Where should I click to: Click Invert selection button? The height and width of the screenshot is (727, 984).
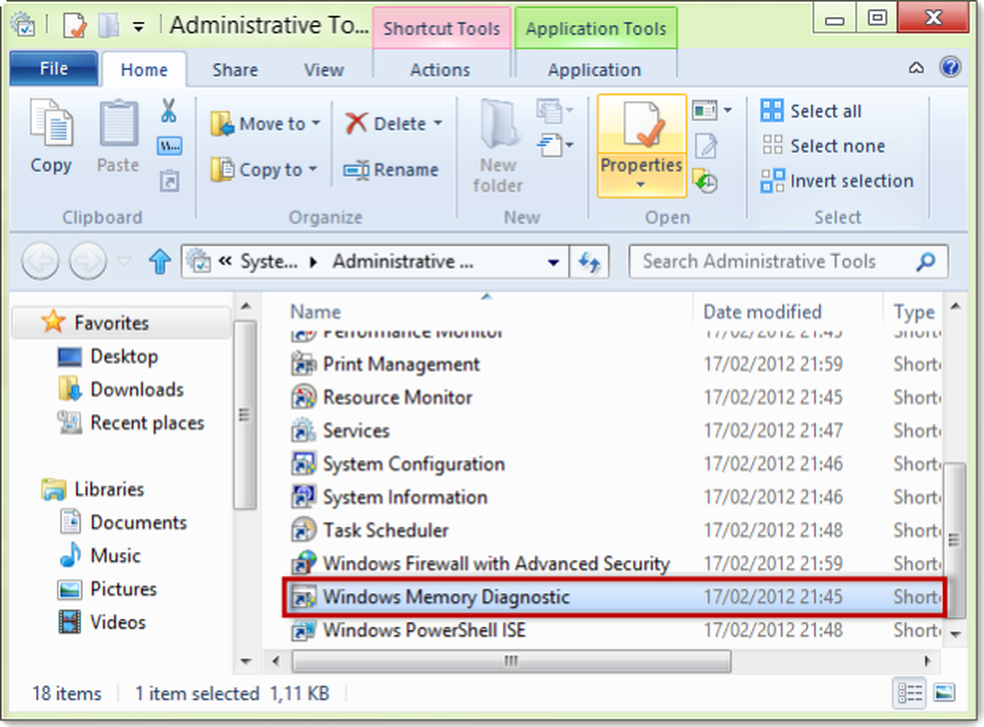[837, 181]
